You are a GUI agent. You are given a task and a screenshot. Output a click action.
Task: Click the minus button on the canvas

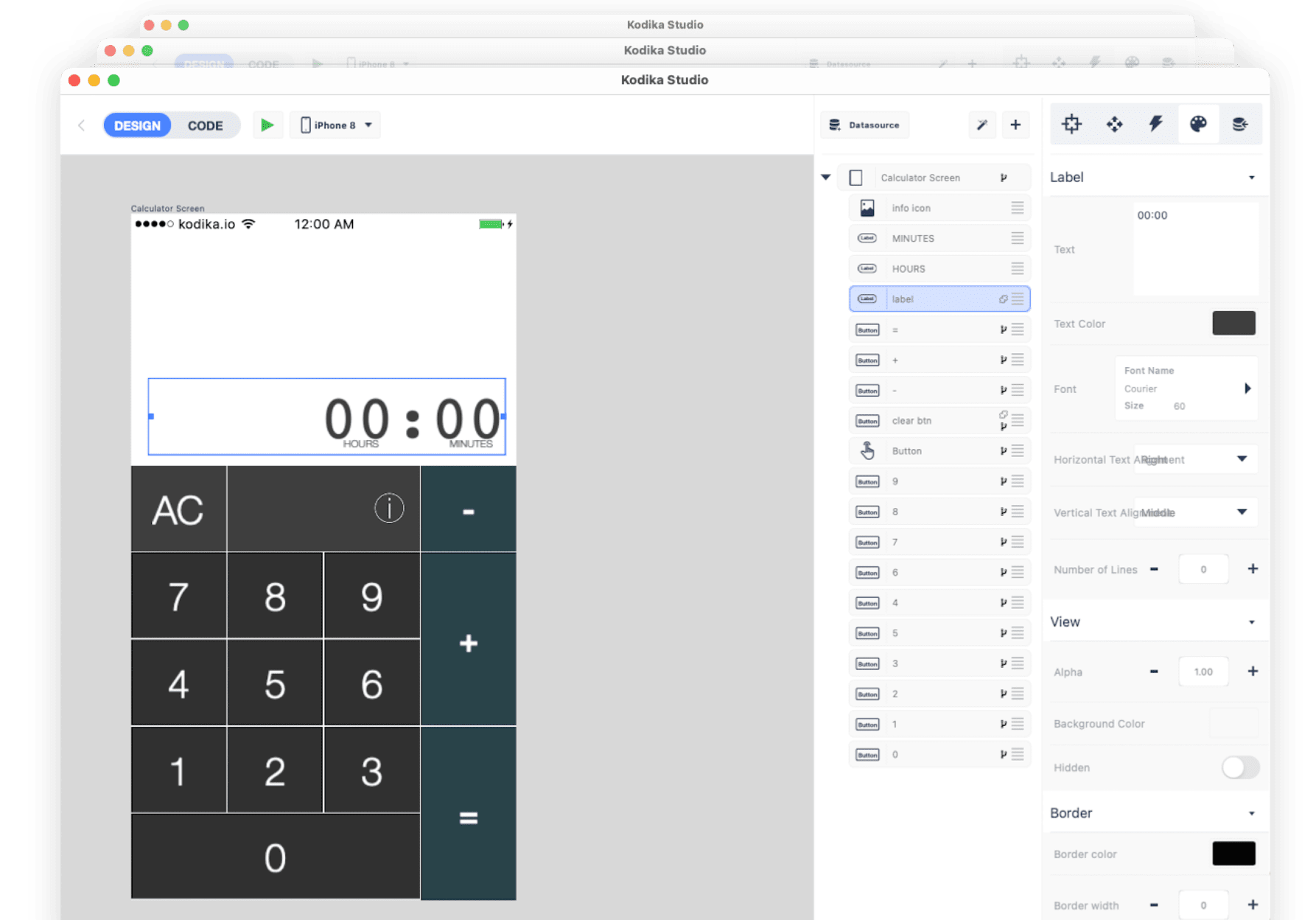pyautogui.click(x=469, y=509)
